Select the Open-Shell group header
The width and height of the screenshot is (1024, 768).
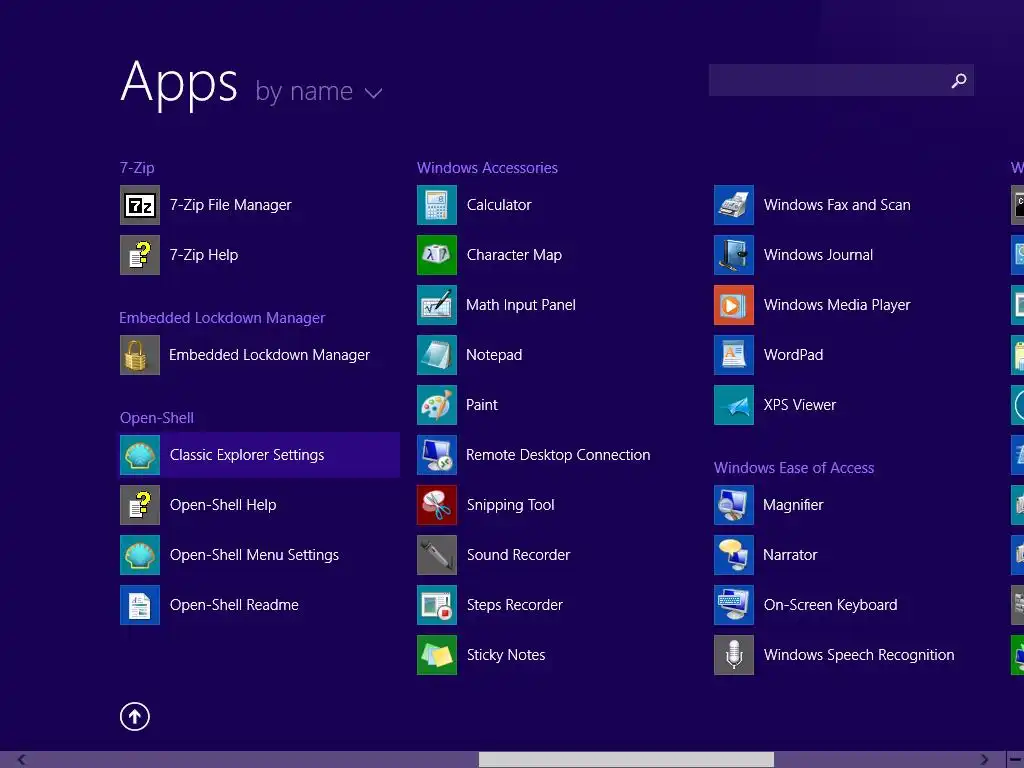click(157, 418)
